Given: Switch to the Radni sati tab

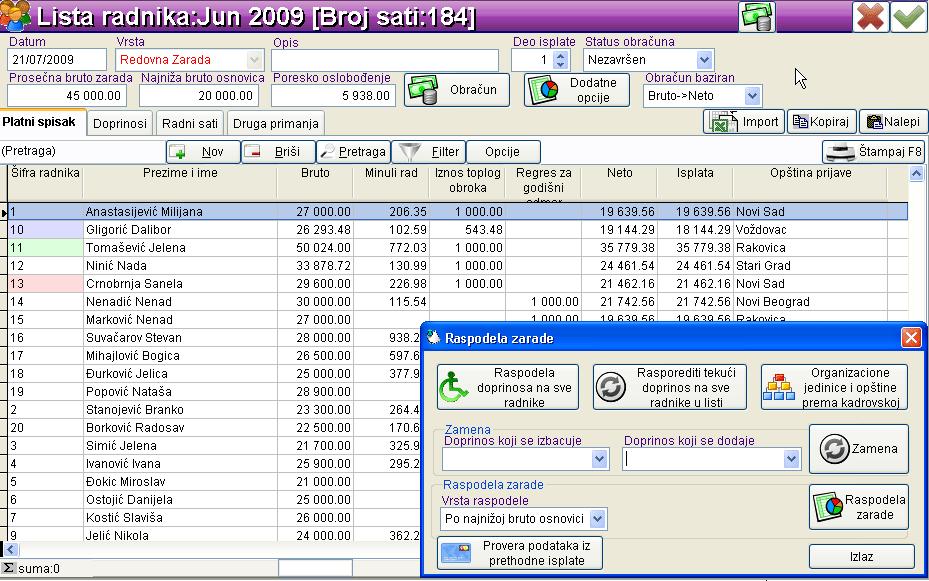Looking at the screenshot, I should coord(190,123).
